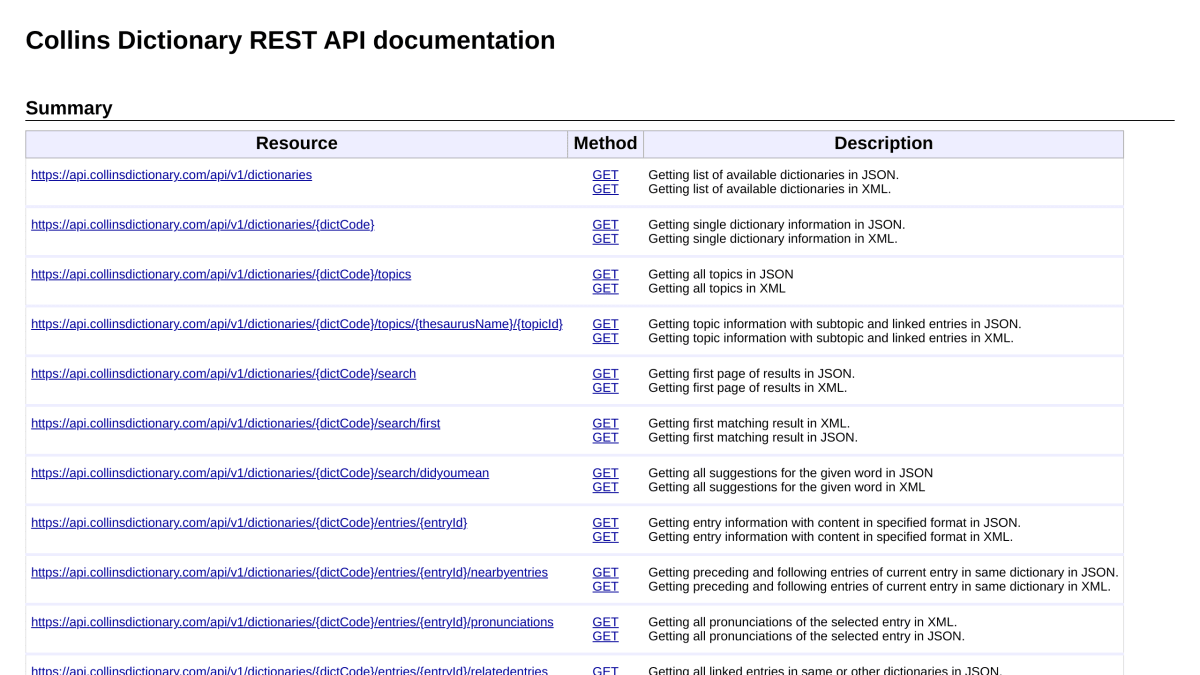The image size is (1200, 675).
Task: Click GET for all pronunciations in XML
Action: (605, 622)
